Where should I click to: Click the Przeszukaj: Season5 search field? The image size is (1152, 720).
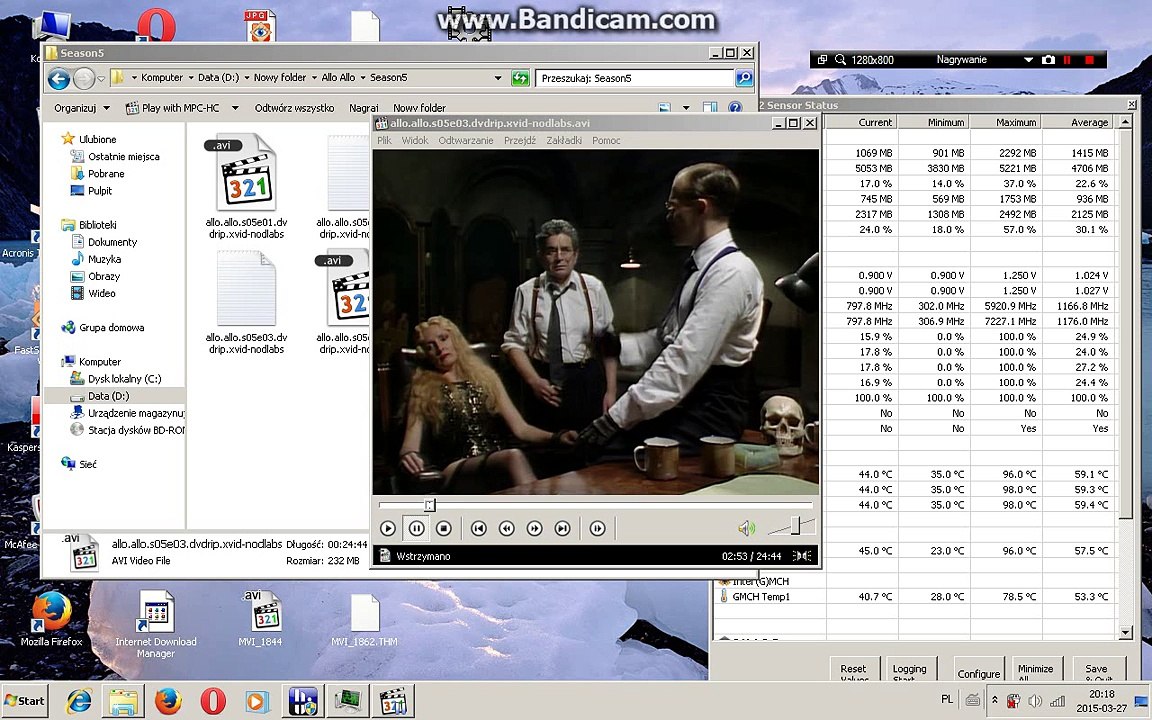[635, 78]
